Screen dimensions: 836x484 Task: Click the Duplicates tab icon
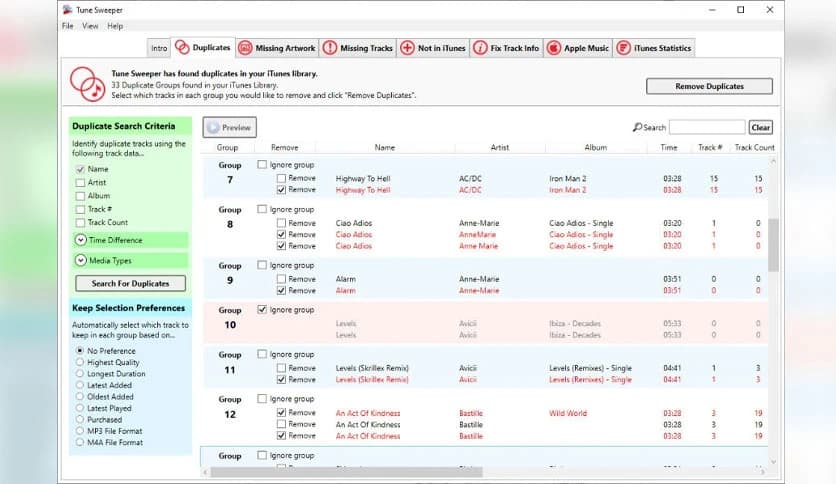click(x=182, y=48)
